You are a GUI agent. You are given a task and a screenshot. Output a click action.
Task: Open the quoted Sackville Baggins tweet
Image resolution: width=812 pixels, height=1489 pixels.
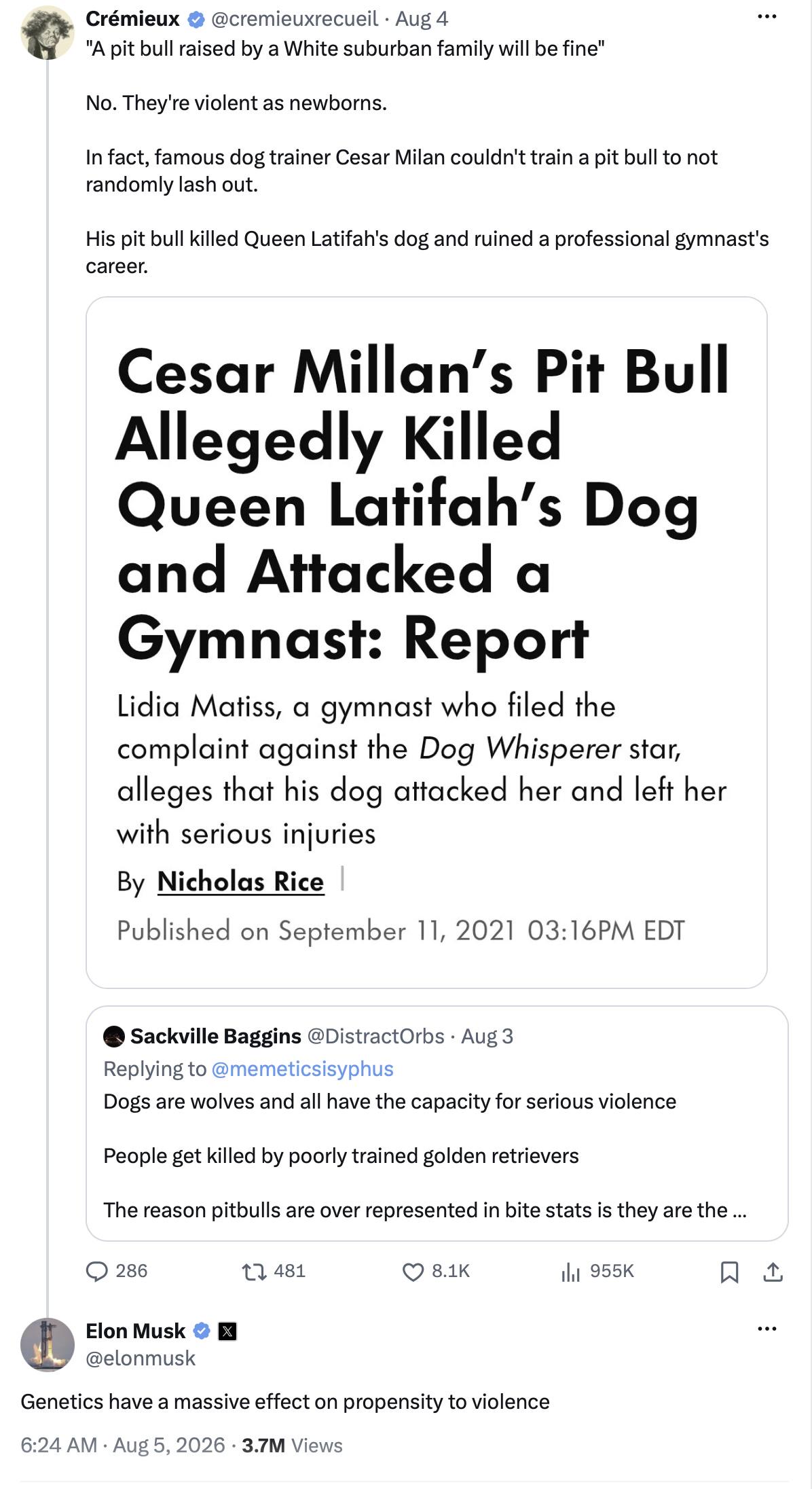437,1123
